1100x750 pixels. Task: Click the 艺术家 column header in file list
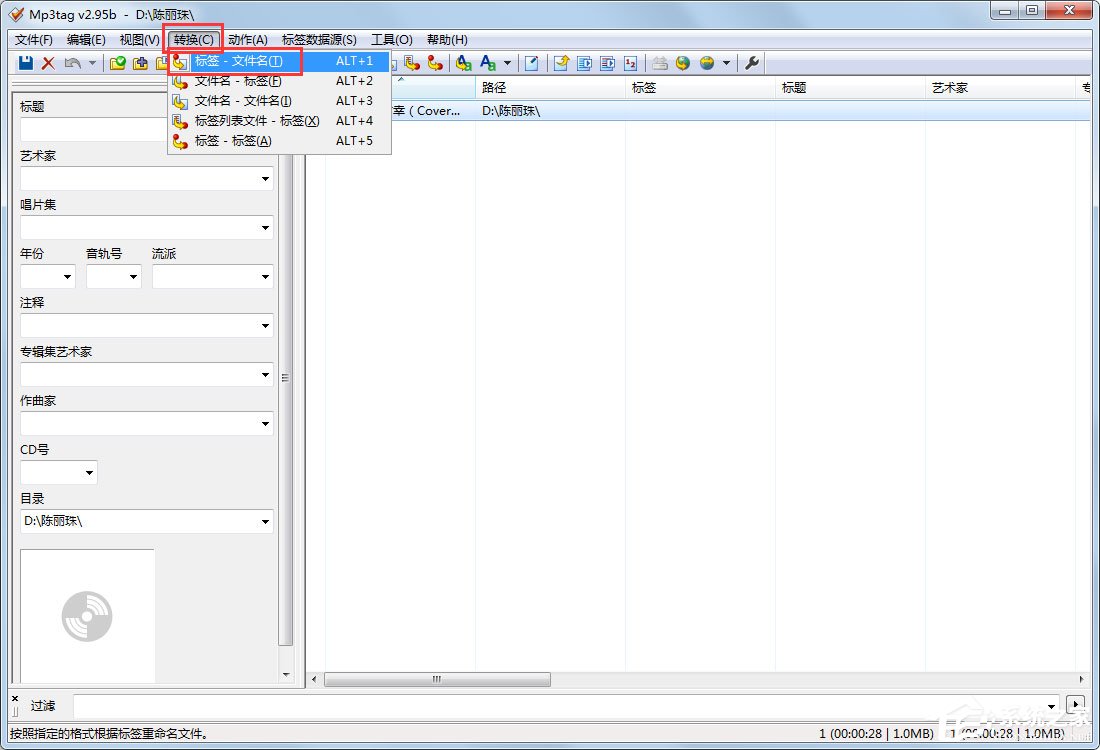tap(1000, 88)
